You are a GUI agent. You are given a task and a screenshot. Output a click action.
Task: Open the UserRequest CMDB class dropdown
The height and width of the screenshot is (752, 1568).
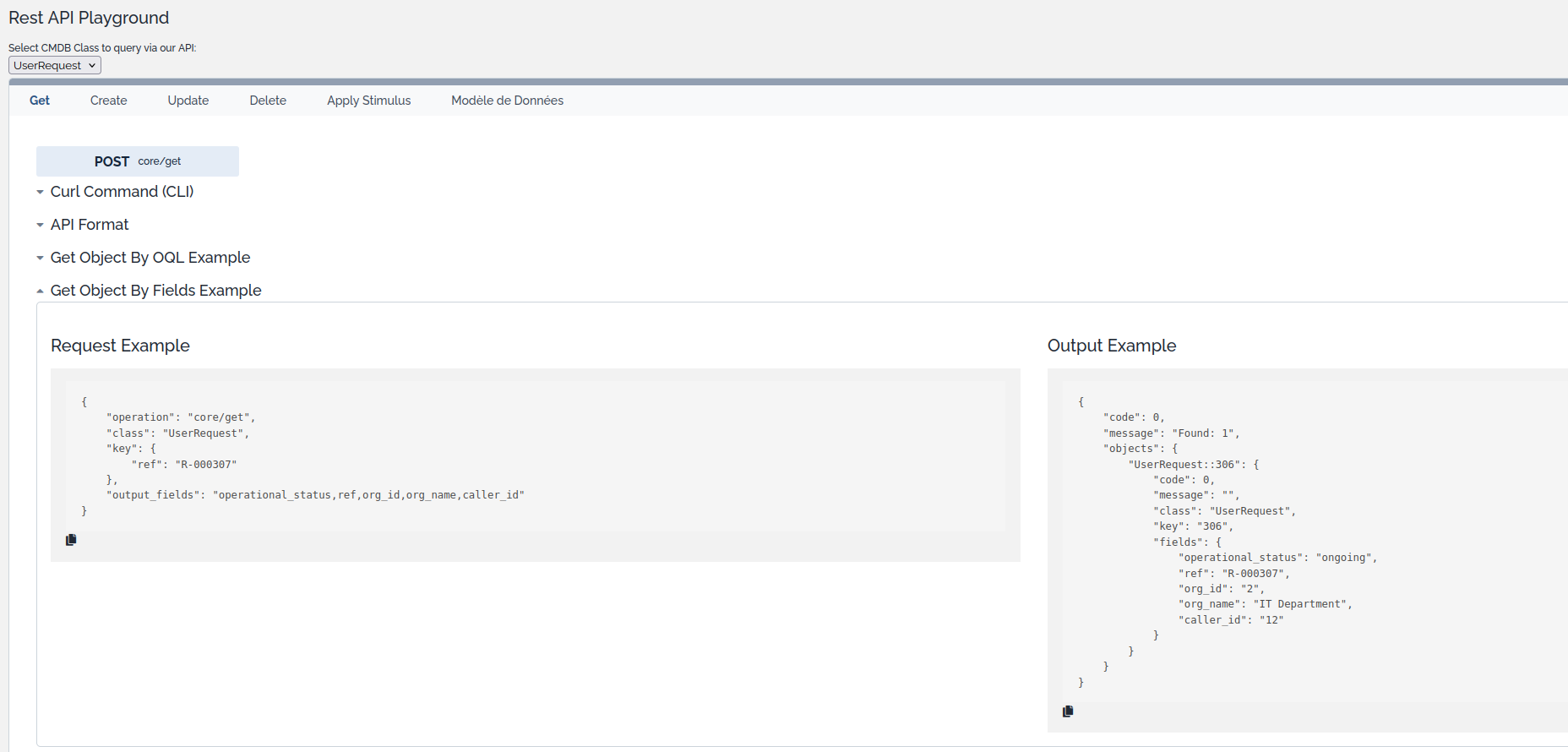click(x=55, y=65)
